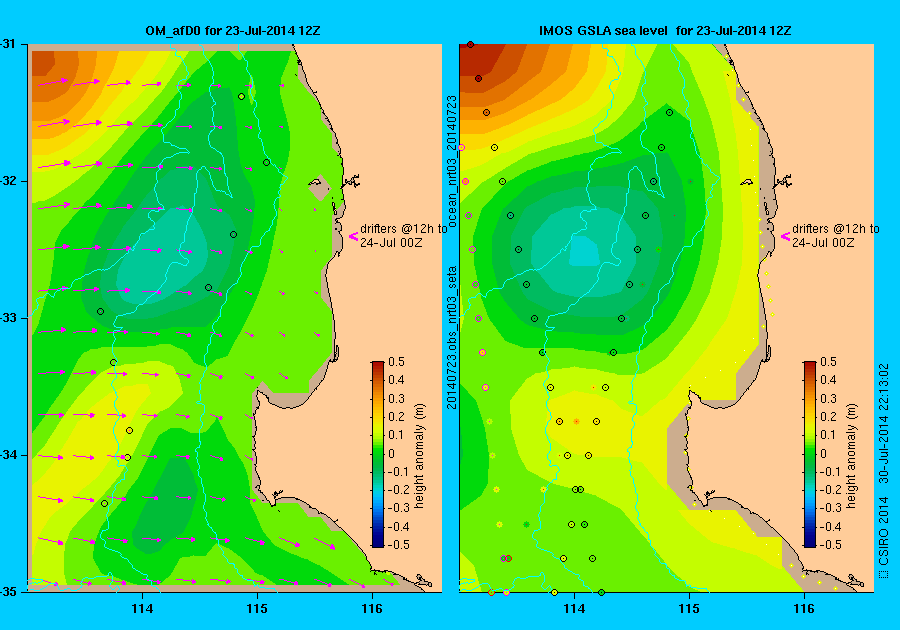Click the 115 longitude label under left map
The height and width of the screenshot is (630, 900).
257,609
